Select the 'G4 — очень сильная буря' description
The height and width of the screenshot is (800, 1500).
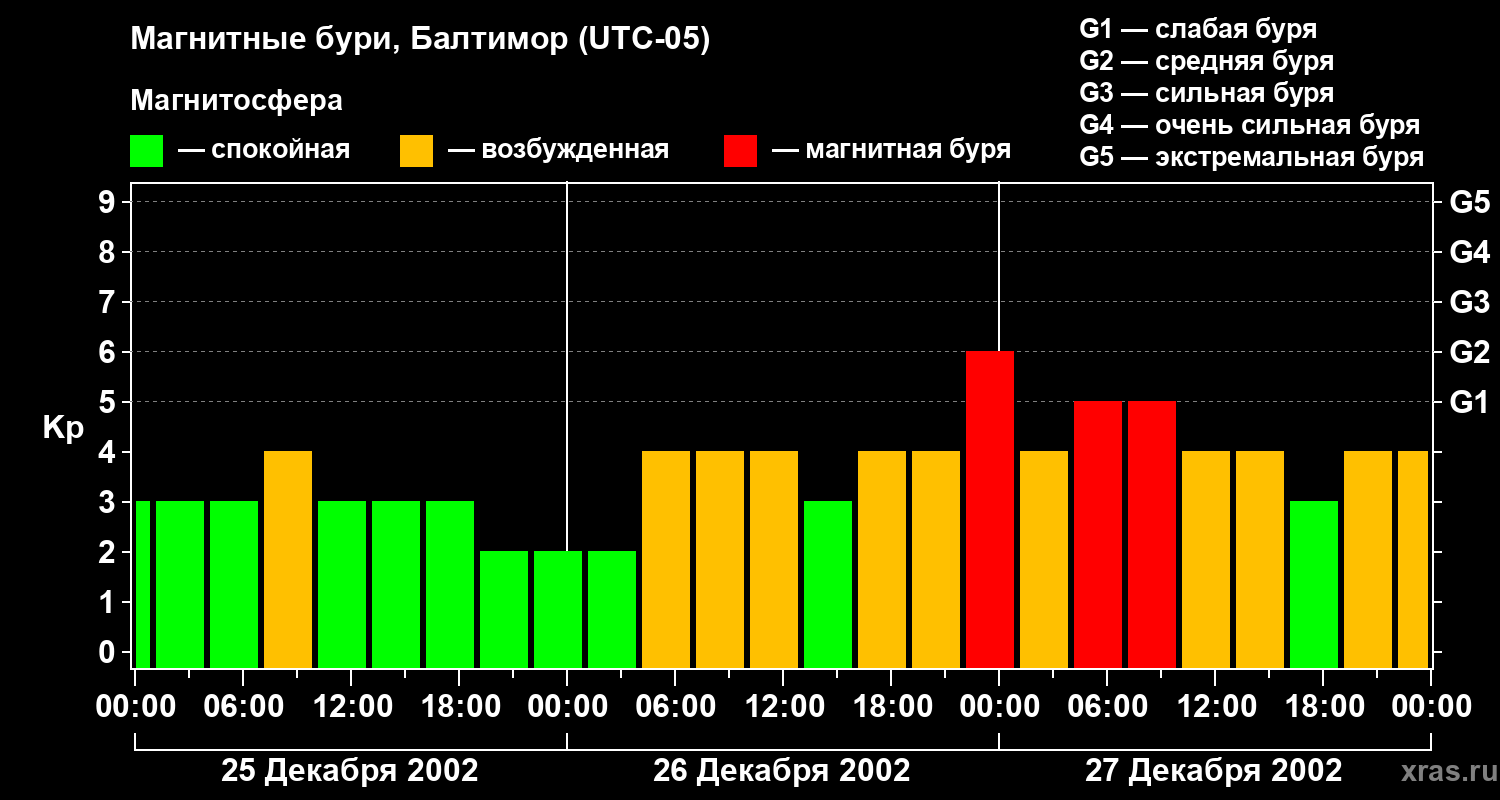1250,125
